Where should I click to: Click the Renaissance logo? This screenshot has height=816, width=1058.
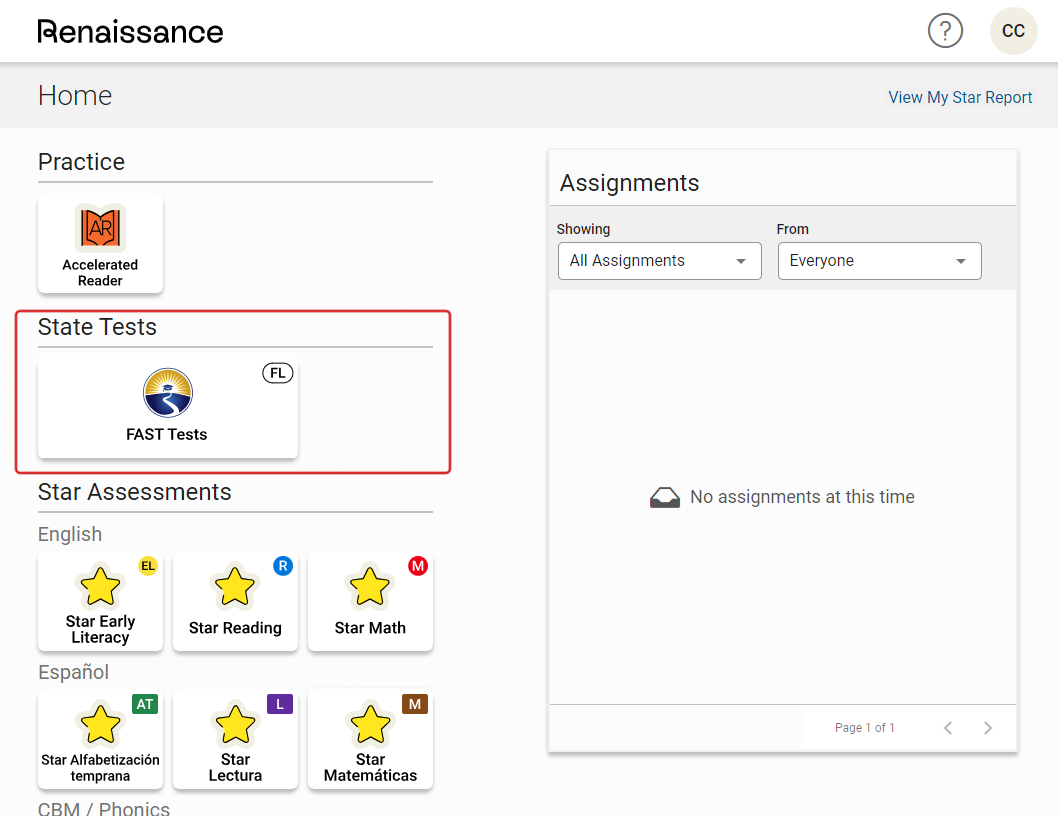click(x=130, y=31)
